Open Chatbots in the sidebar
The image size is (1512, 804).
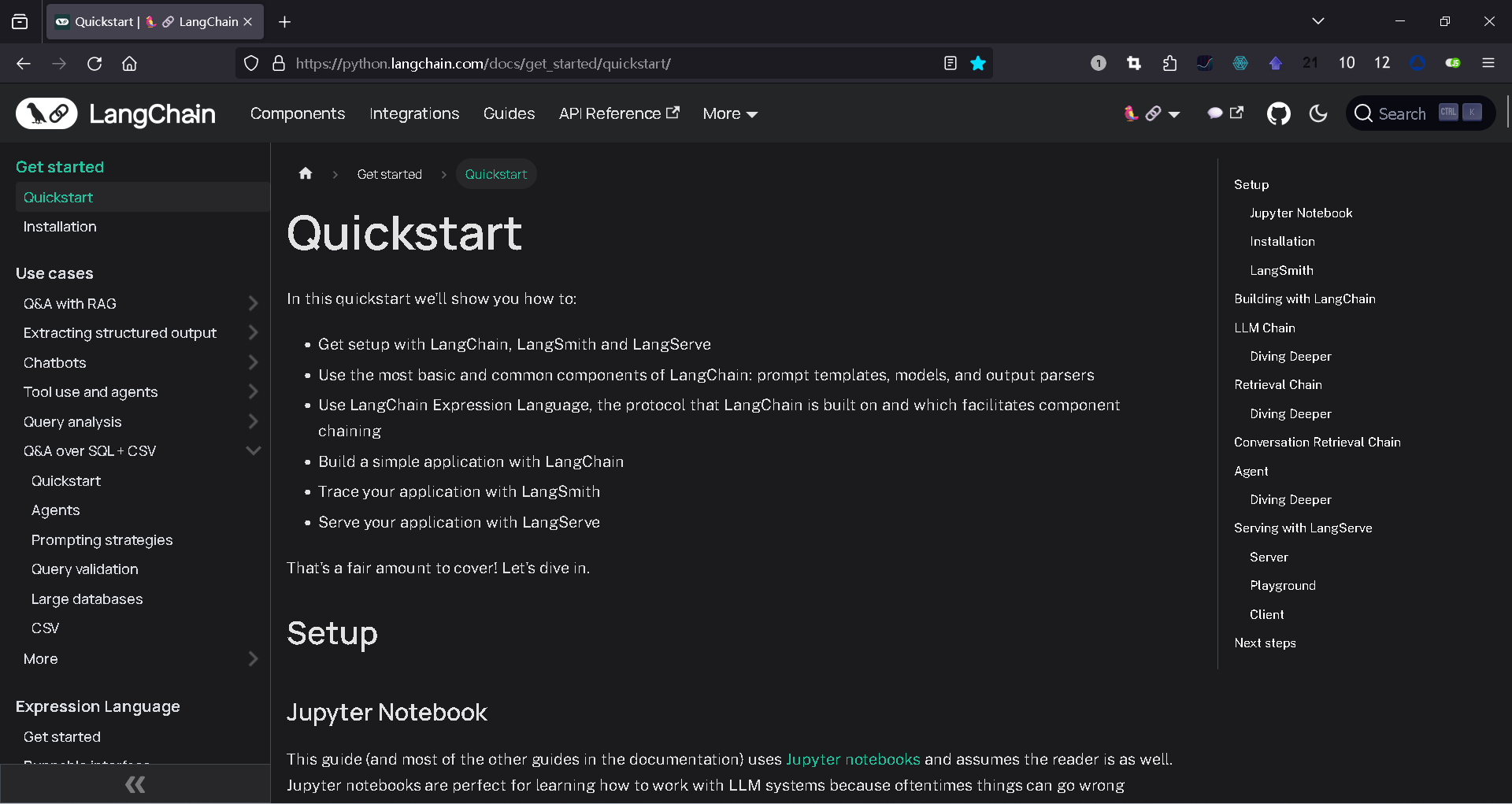click(x=55, y=363)
